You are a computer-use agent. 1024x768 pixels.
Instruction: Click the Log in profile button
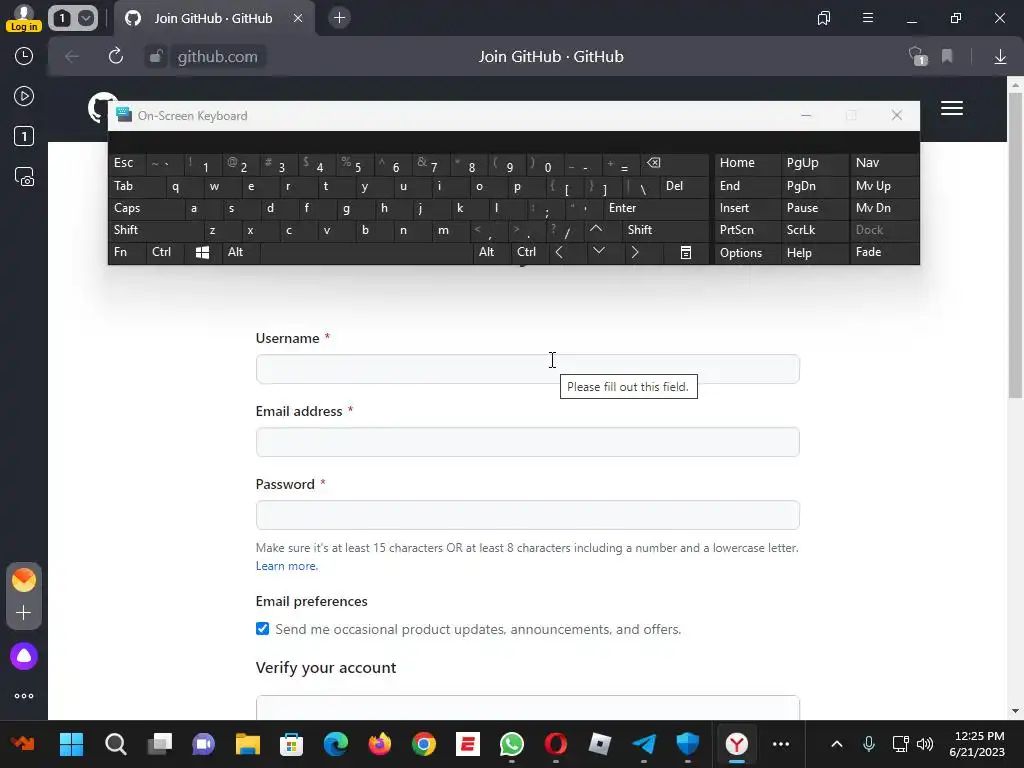[x=24, y=18]
